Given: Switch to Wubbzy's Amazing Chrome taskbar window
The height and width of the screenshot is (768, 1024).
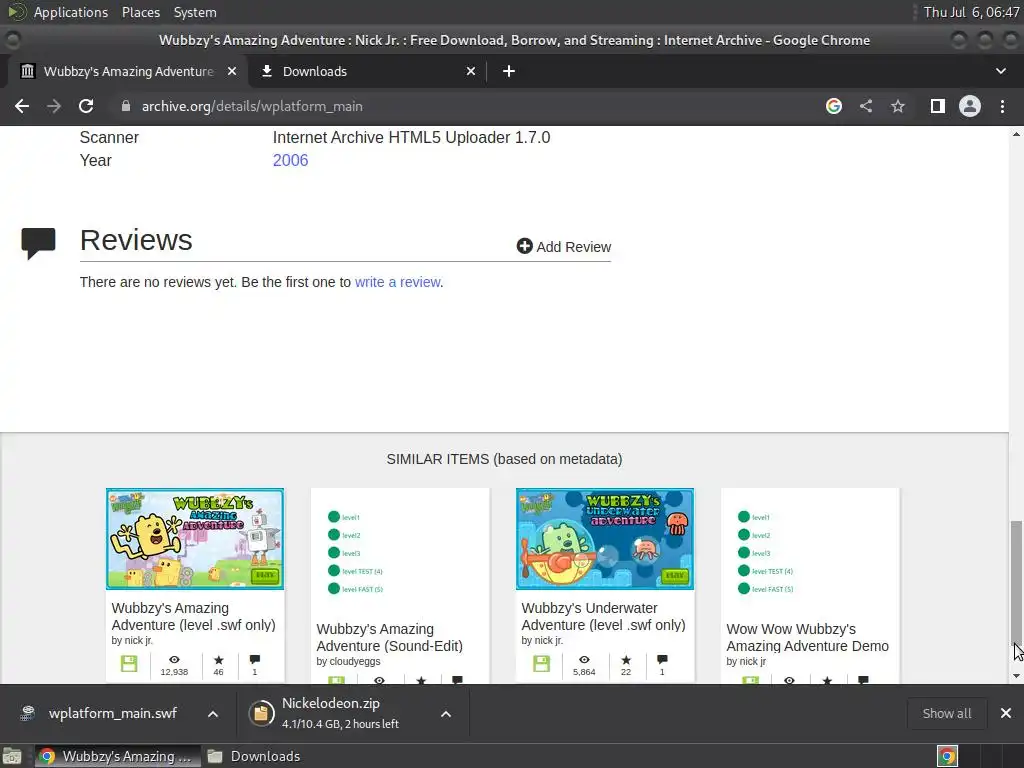Looking at the screenshot, I should (116, 756).
